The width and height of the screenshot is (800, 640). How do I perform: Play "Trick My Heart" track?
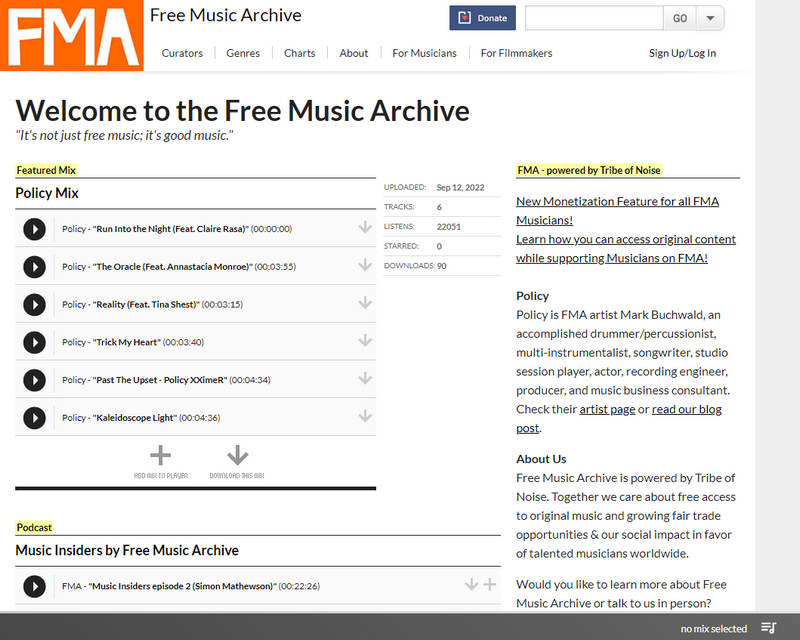pos(34,342)
